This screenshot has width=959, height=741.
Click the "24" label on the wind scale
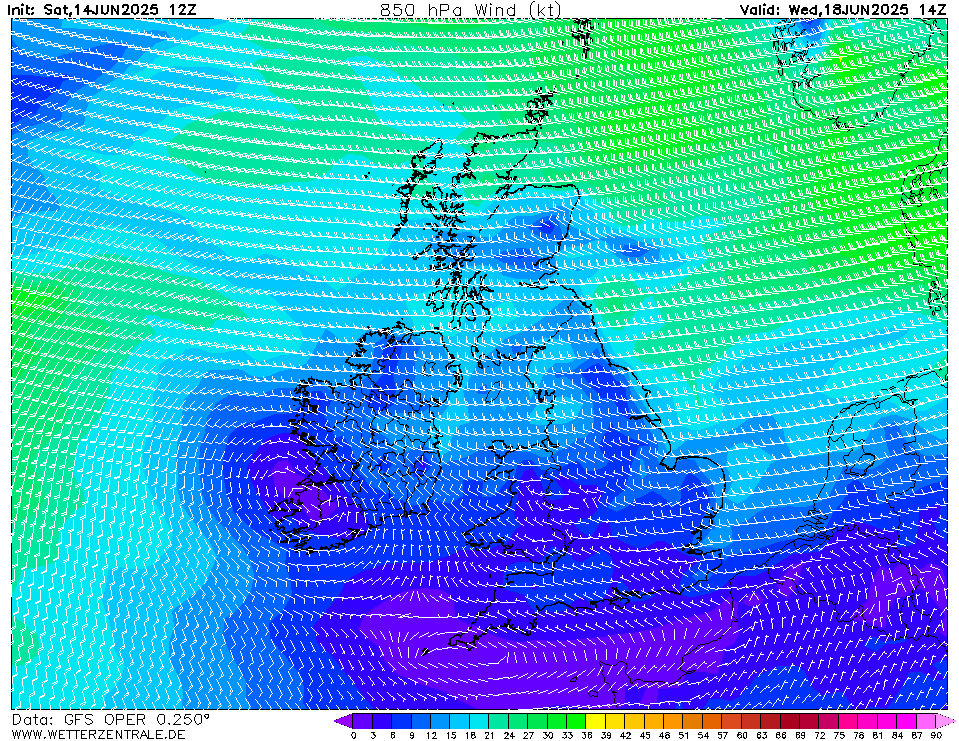click(x=509, y=735)
